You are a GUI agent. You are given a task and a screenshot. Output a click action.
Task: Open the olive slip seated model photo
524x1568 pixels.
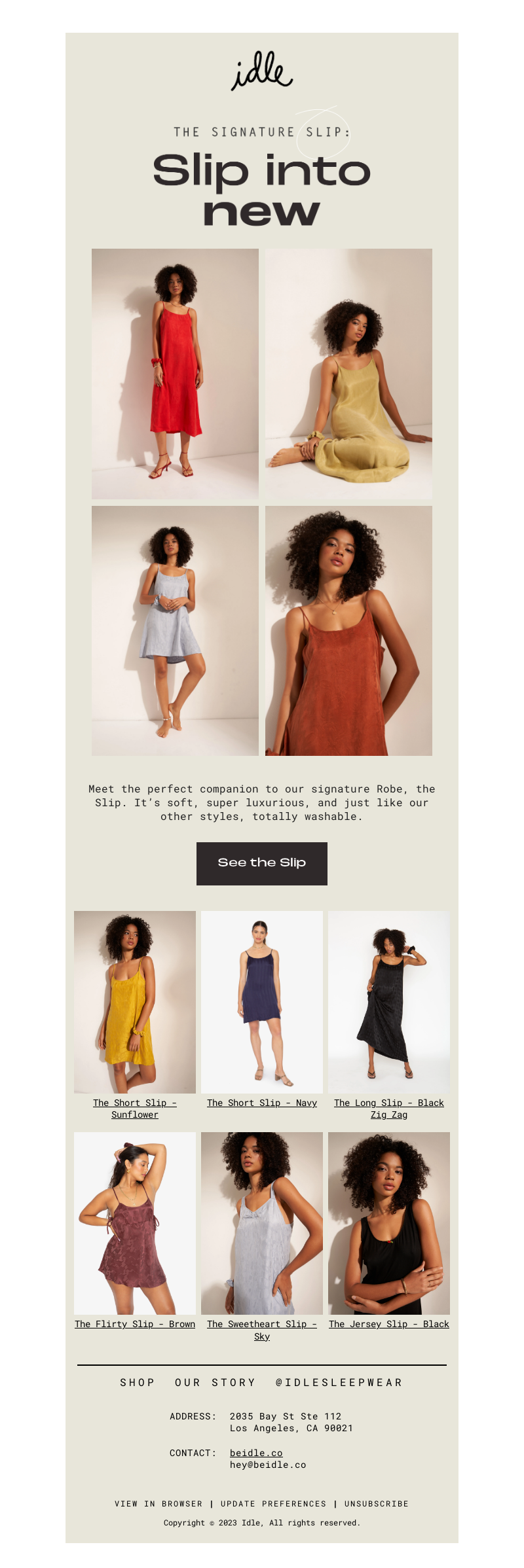tap(348, 374)
